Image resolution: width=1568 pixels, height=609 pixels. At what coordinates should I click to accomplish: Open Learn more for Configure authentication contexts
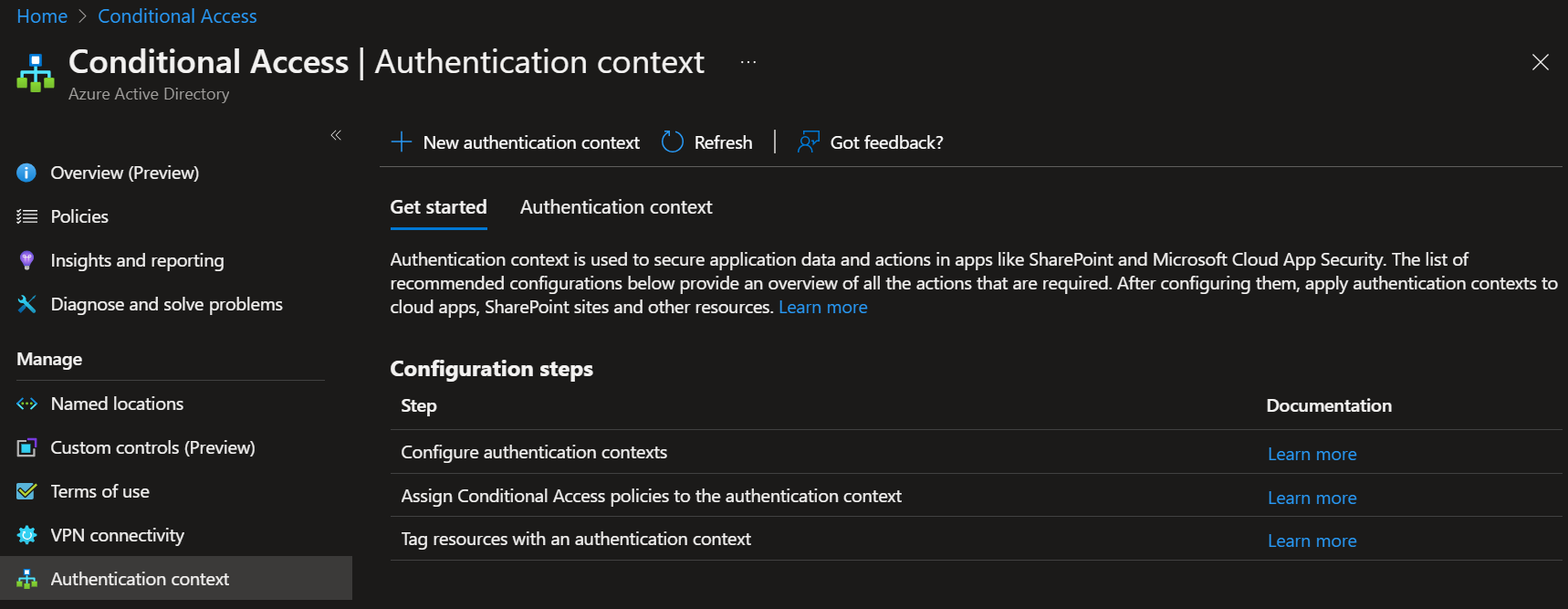[1312, 454]
